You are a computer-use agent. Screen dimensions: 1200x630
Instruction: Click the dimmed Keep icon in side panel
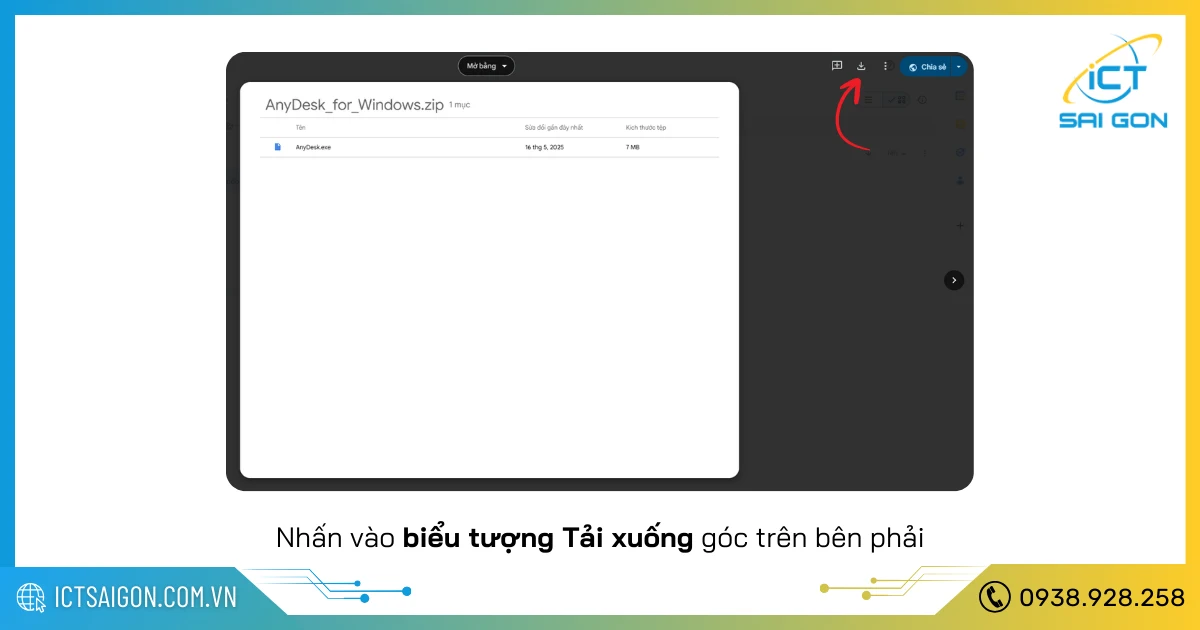click(960, 124)
